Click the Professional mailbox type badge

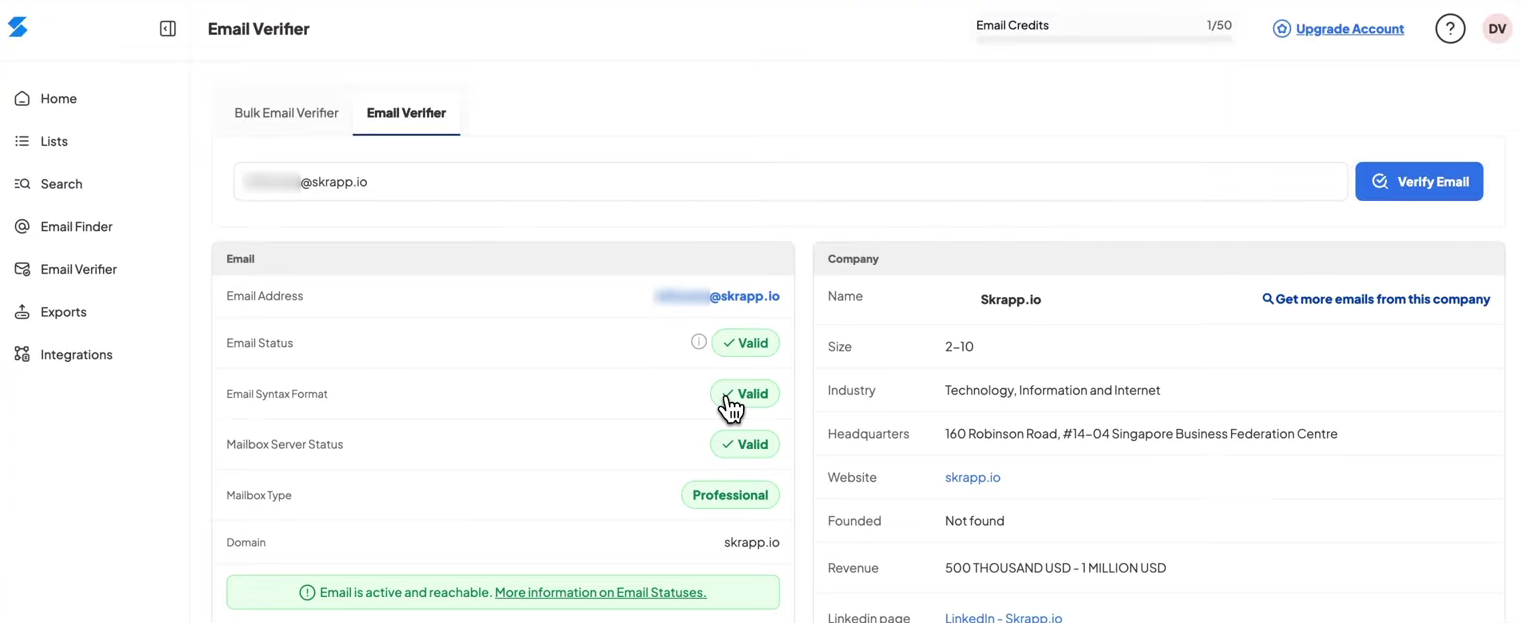pos(730,495)
